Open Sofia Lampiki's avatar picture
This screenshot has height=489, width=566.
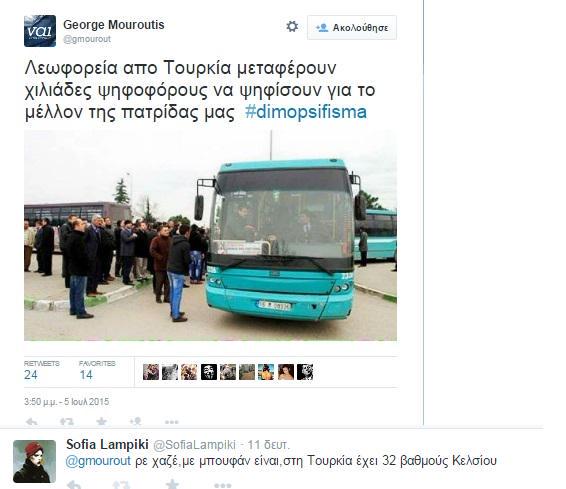(x=34, y=461)
